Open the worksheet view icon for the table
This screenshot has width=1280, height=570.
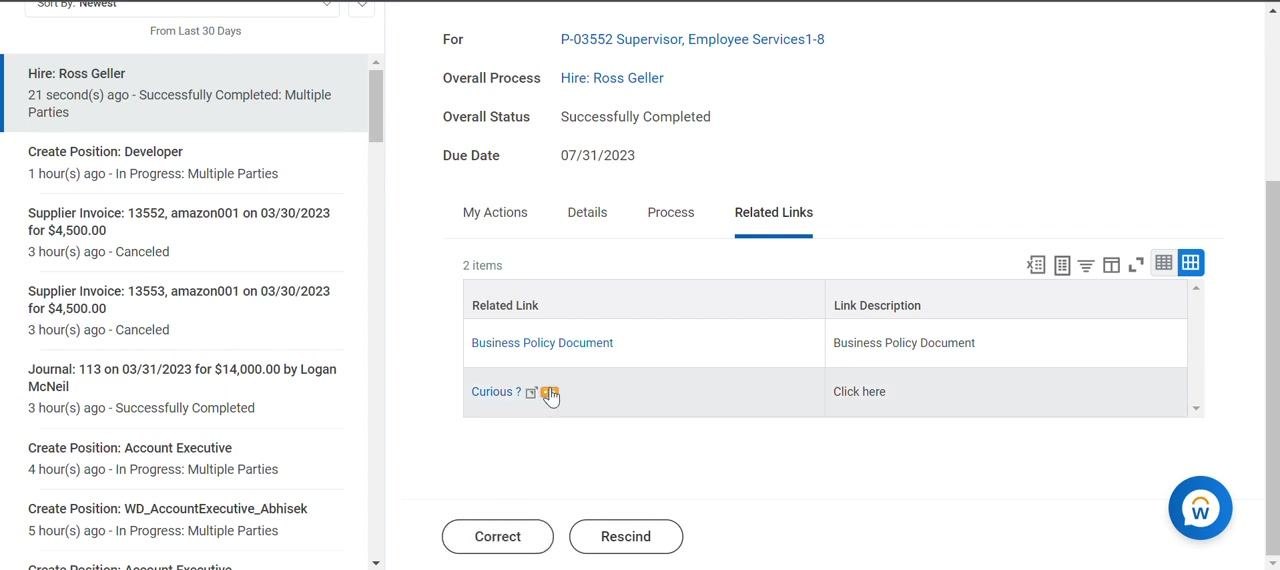pyautogui.click(x=1062, y=265)
